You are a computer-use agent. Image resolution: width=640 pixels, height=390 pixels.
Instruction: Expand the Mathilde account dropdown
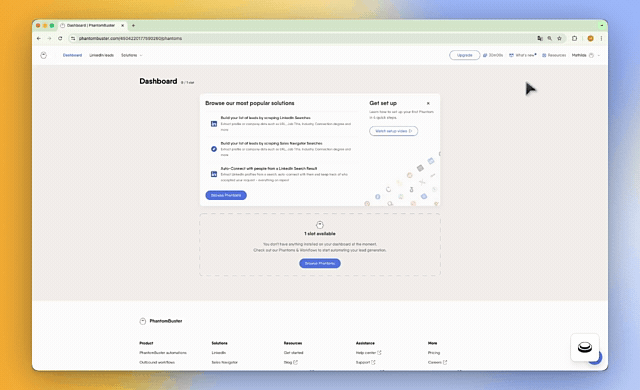(x=586, y=55)
